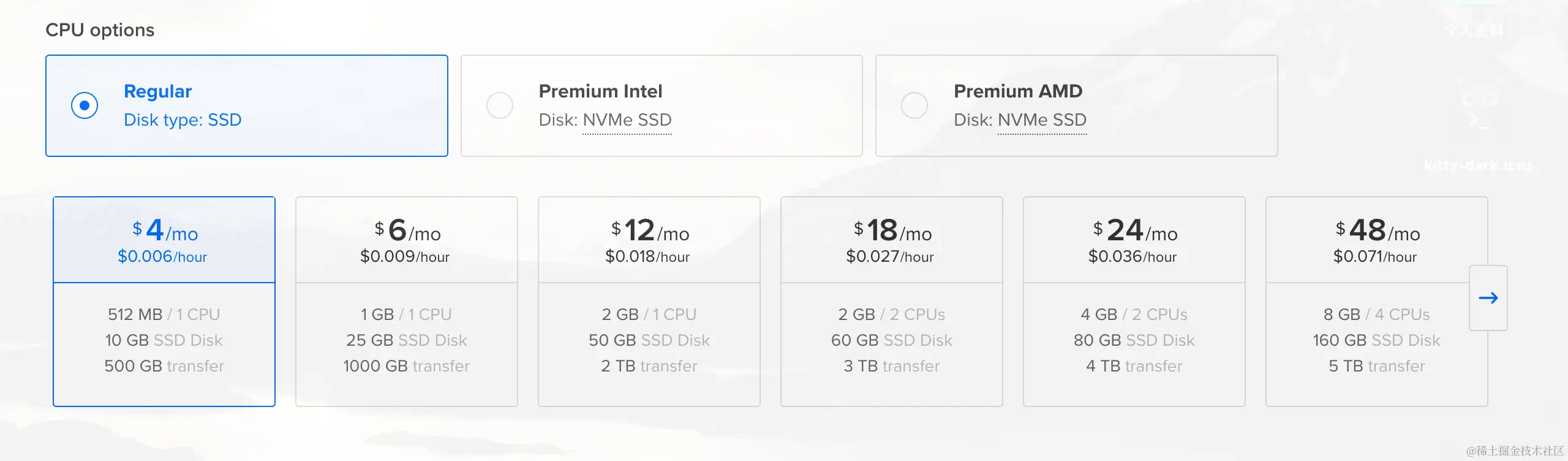The image size is (1568, 461).
Task: Select the Premium Intel radio button
Action: [x=500, y=105]
